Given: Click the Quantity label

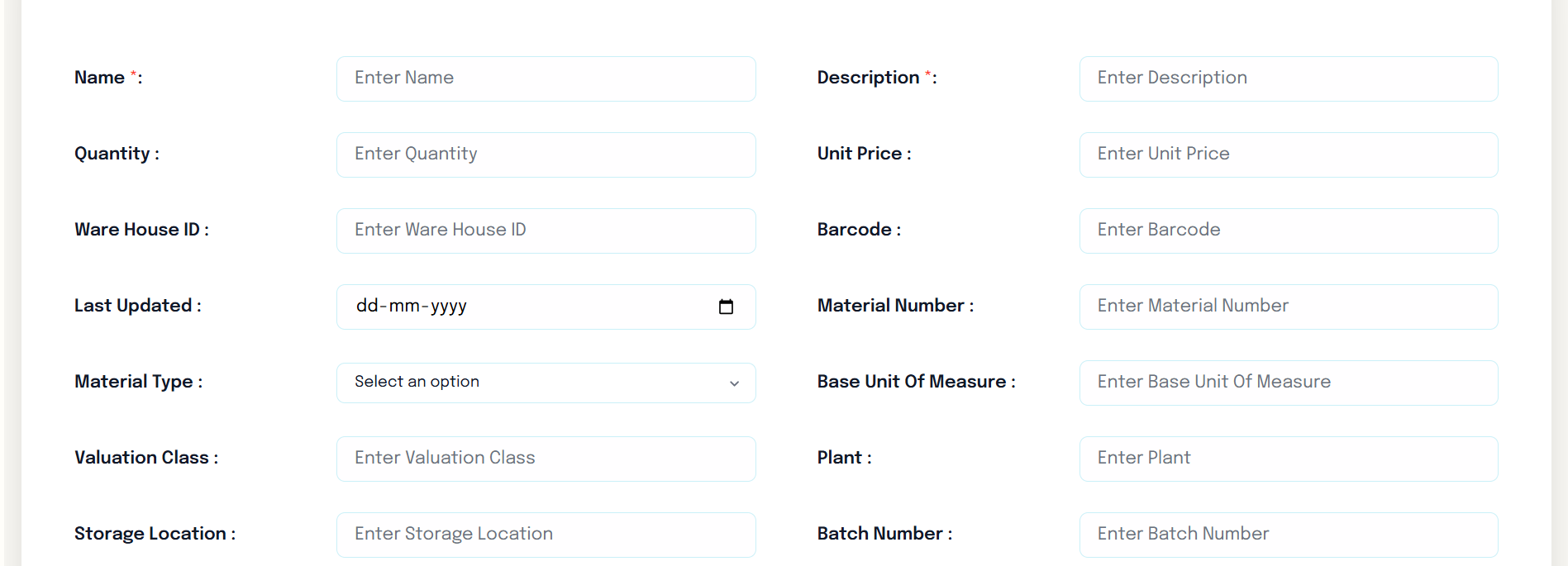Looking at the screenshot, I should point(117,154).
